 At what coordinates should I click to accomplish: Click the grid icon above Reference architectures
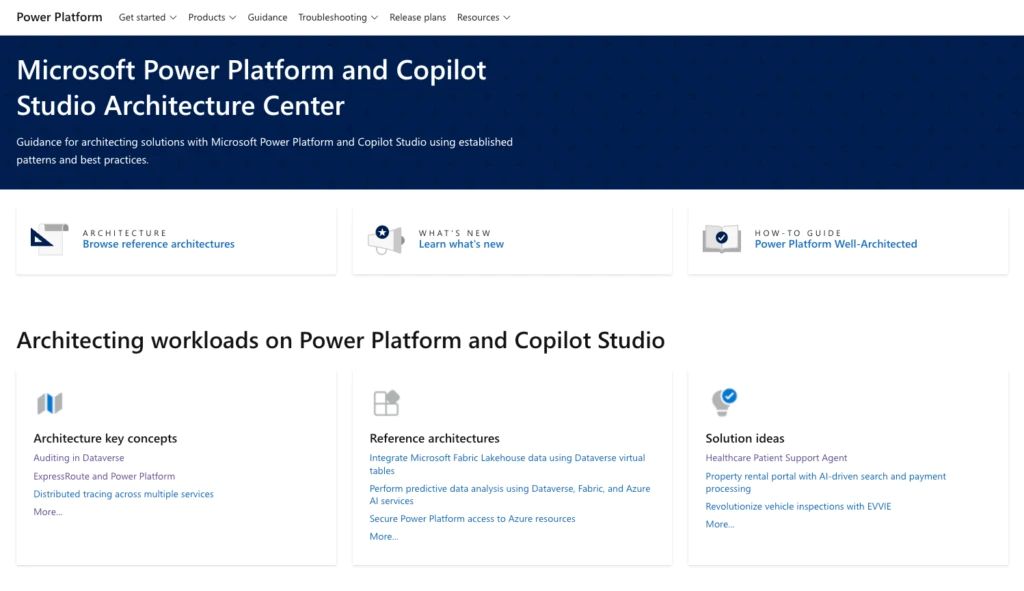click(x=386, y=402)
